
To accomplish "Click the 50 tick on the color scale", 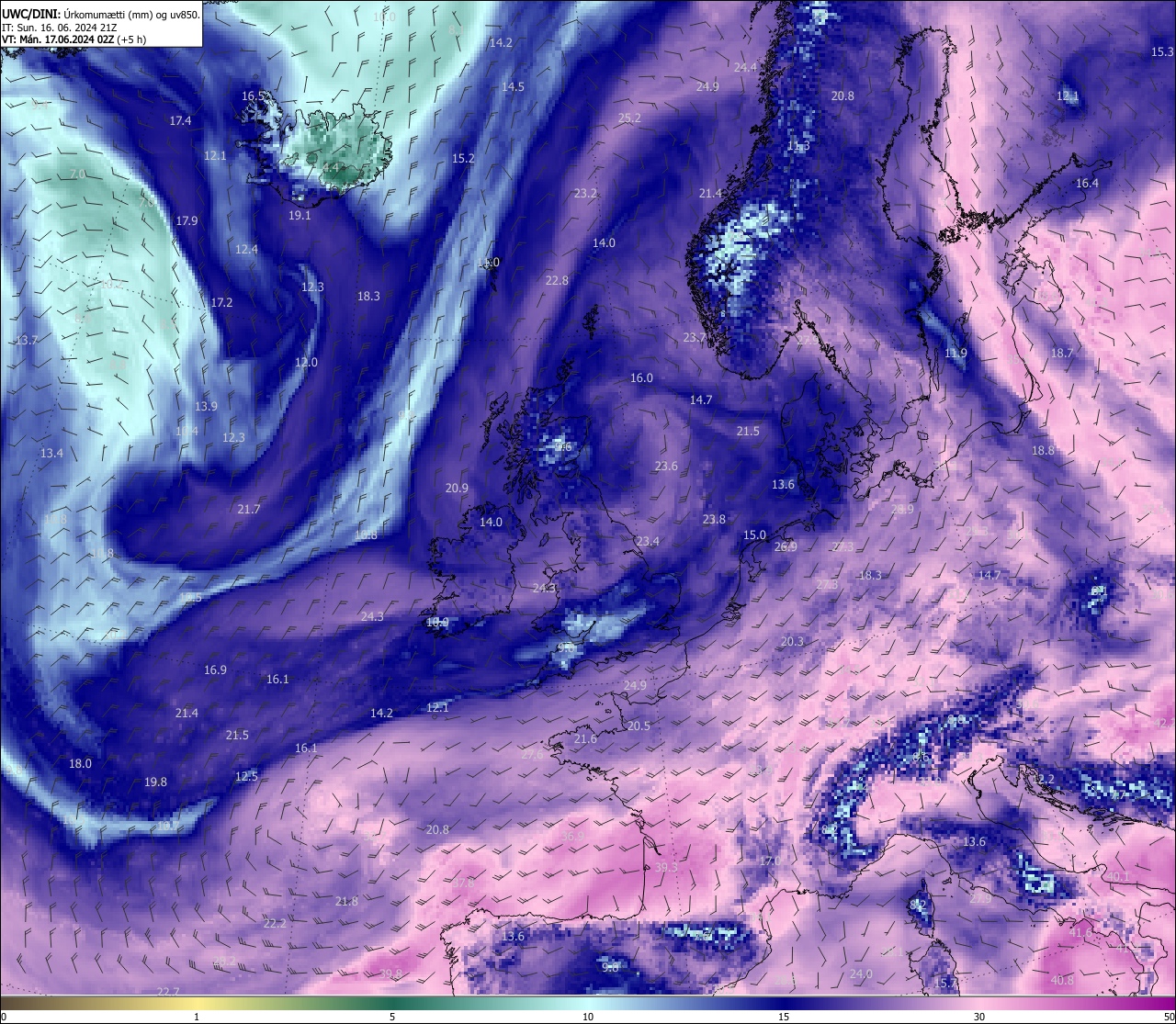I will click(1169, 1017).
